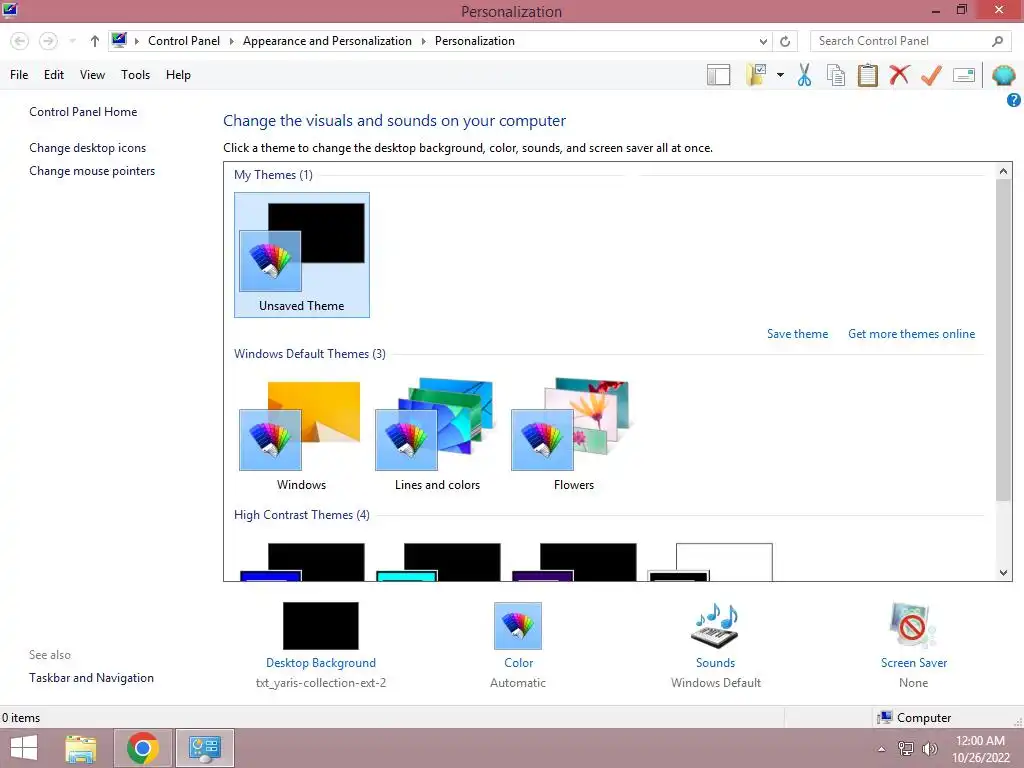Apply the Flowers theme
1024x768 pixels.
[x=573, y=435]
